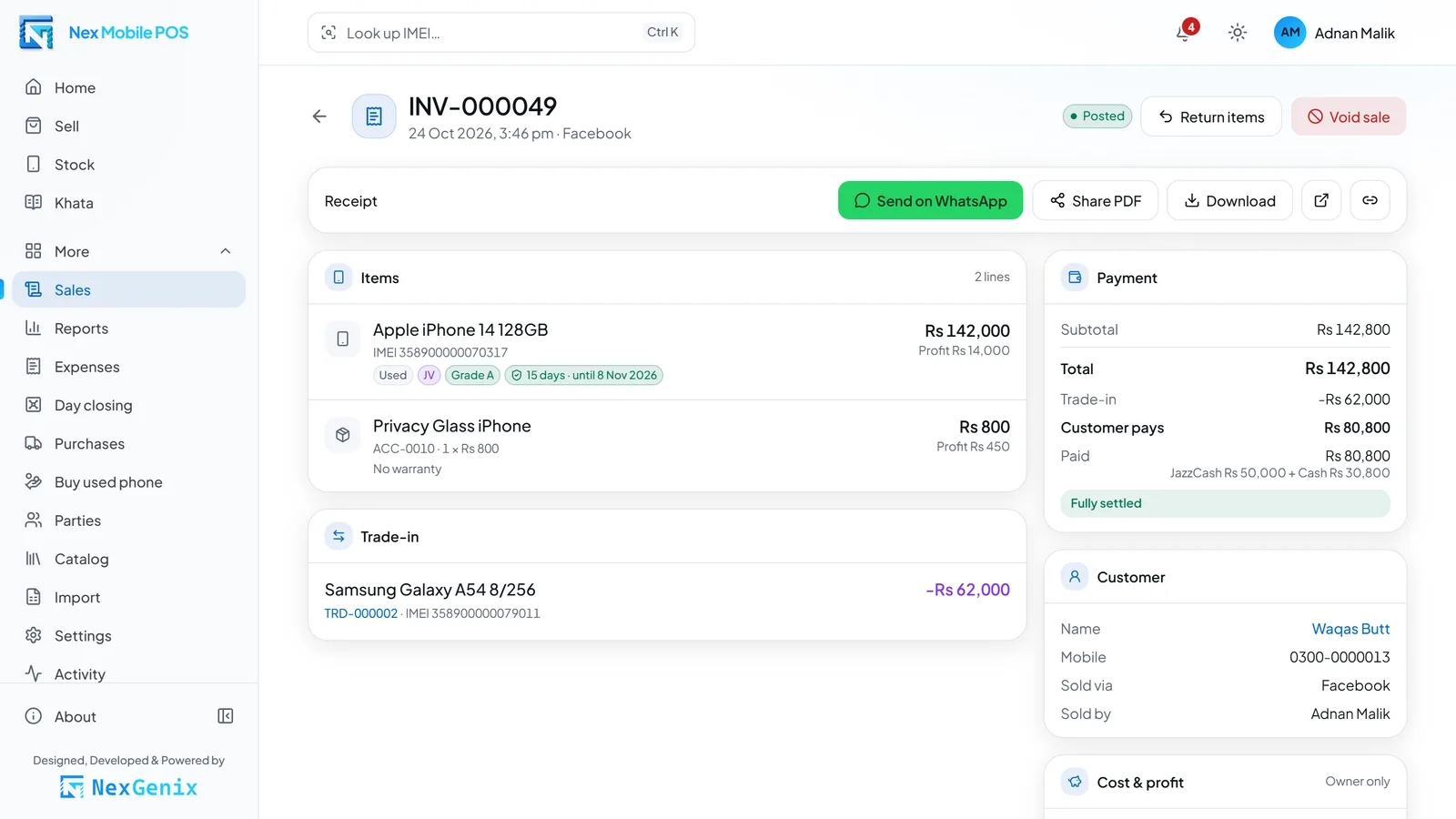Click Profit Rs 14,000 text

tap(964, 350)
